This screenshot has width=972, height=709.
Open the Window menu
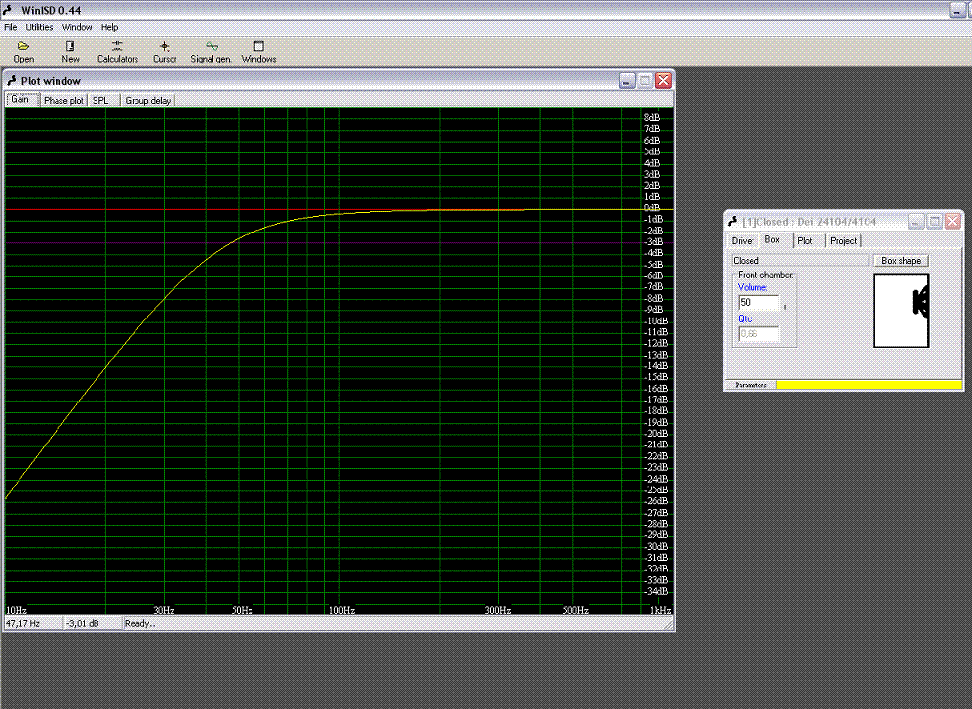point(77,27)
